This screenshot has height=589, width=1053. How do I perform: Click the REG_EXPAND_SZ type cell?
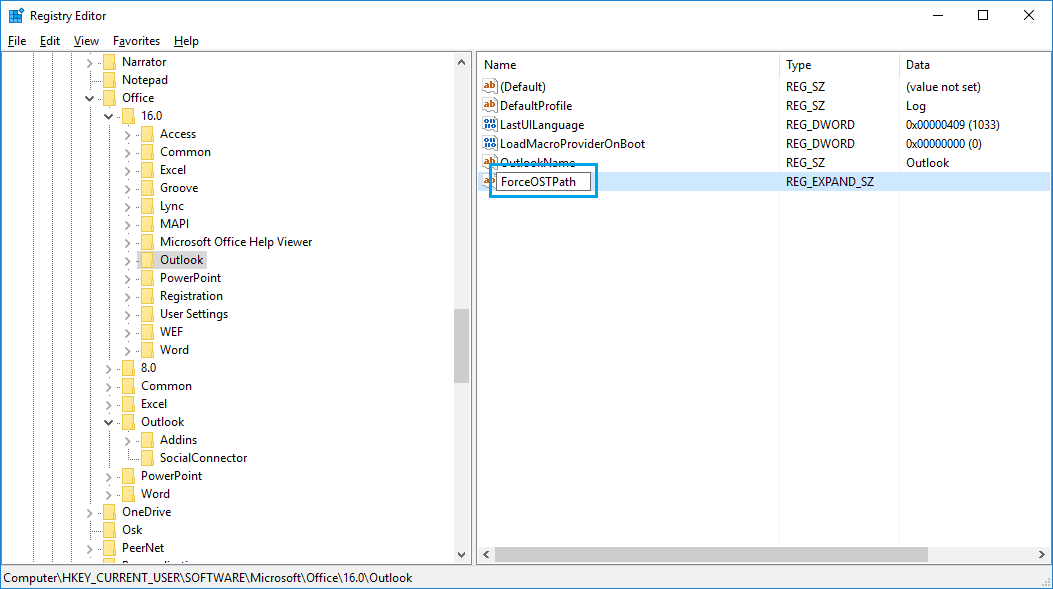(x=830, y=182)
